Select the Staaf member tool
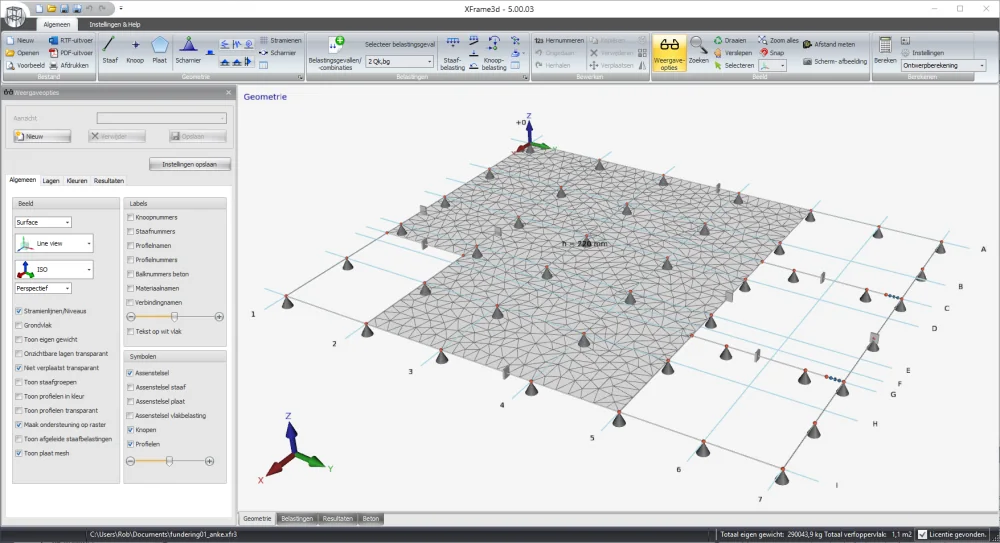Image resolution: width=1000 pixels, height=543 pixels. pos(110,50)
